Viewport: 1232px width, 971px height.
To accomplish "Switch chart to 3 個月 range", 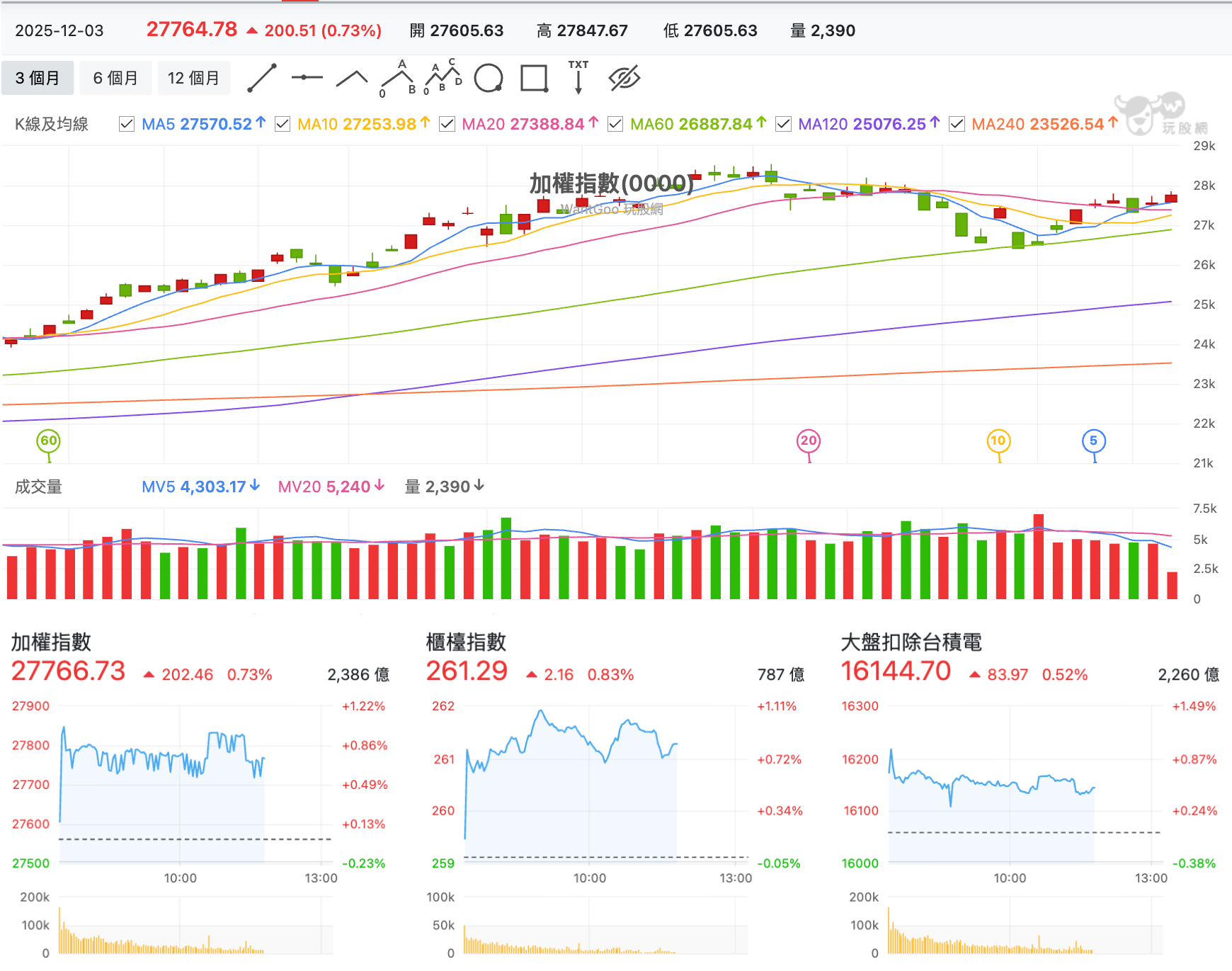I will point(38,78).
